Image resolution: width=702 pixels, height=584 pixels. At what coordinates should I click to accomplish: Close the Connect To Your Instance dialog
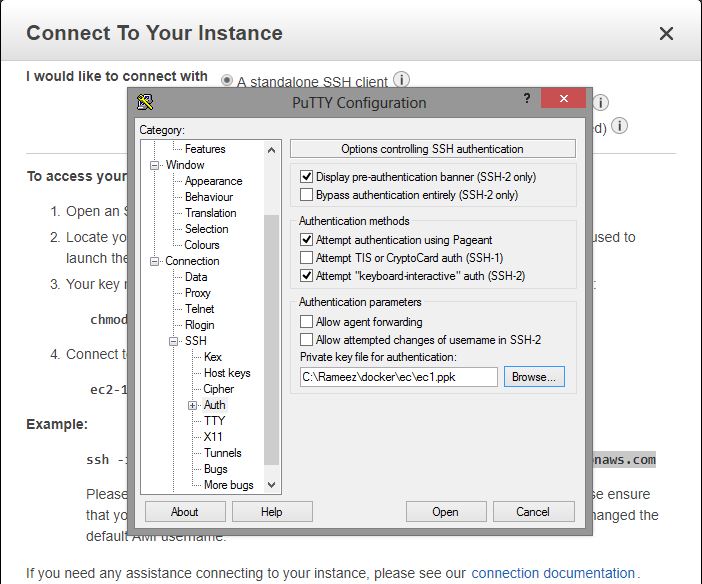666,33
